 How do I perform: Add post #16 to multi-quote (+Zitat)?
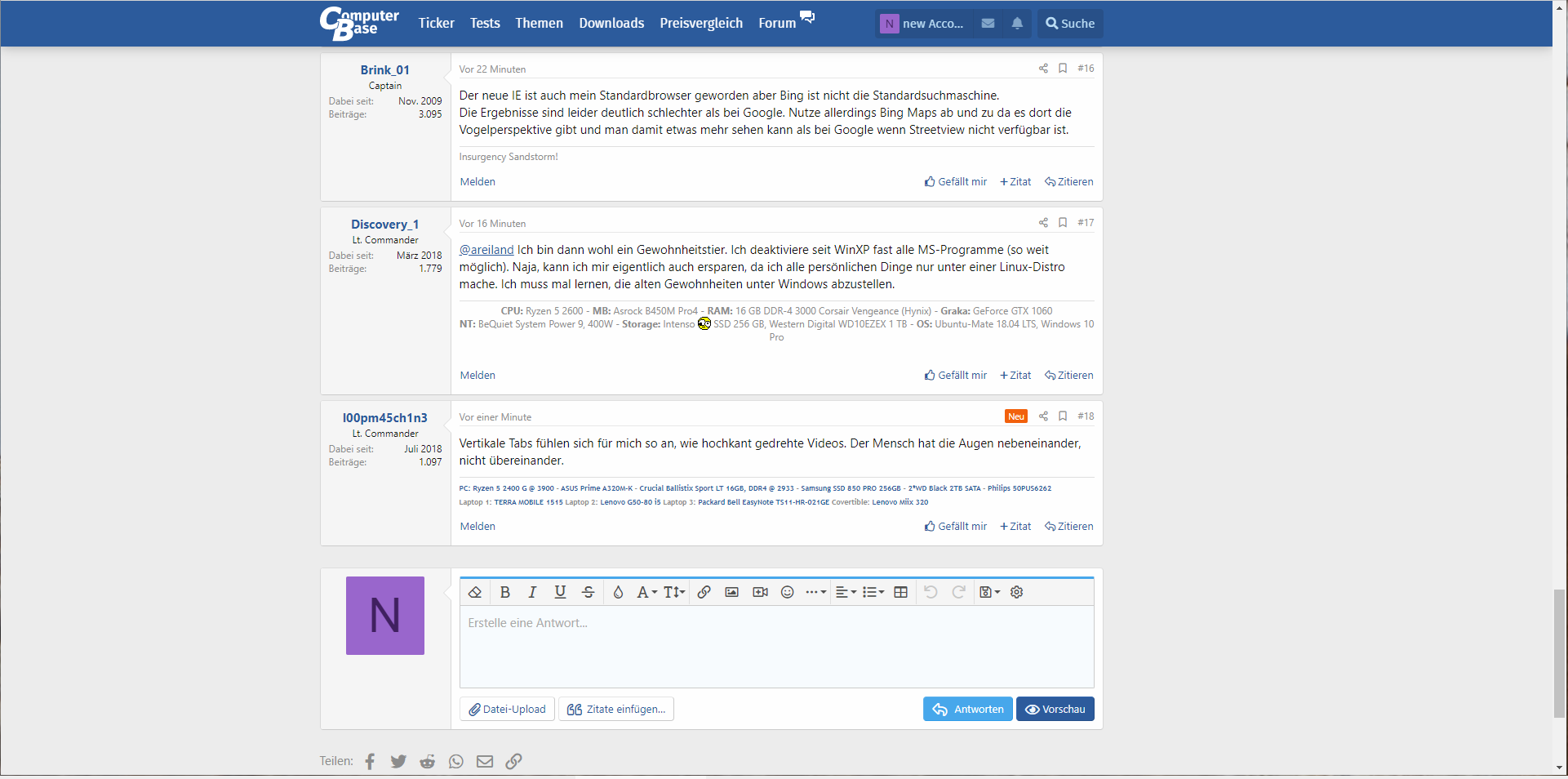(x=1015, y=181)
